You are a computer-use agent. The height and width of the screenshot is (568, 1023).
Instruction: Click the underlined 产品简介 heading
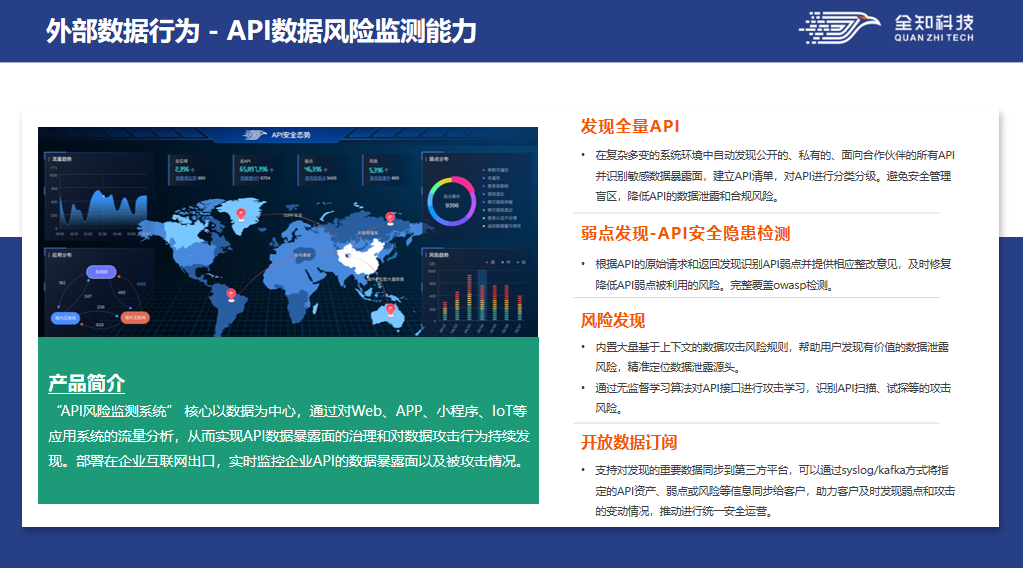[x=86, y=383]
